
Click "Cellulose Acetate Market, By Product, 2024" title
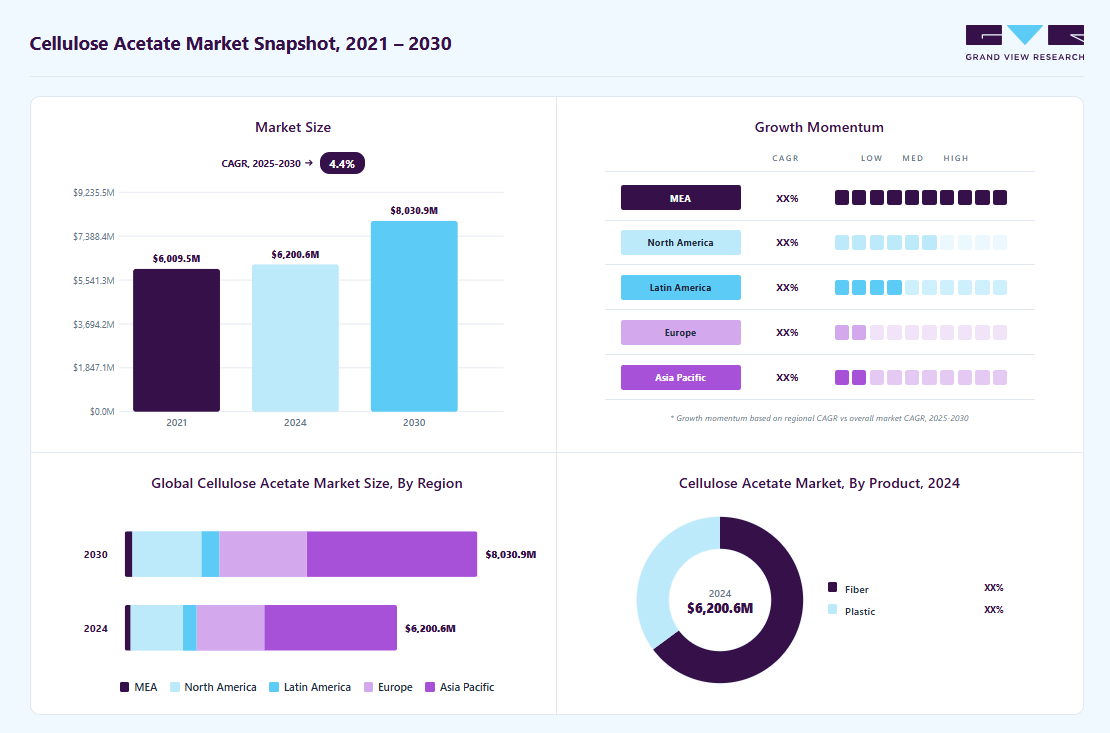coord(819,483)
